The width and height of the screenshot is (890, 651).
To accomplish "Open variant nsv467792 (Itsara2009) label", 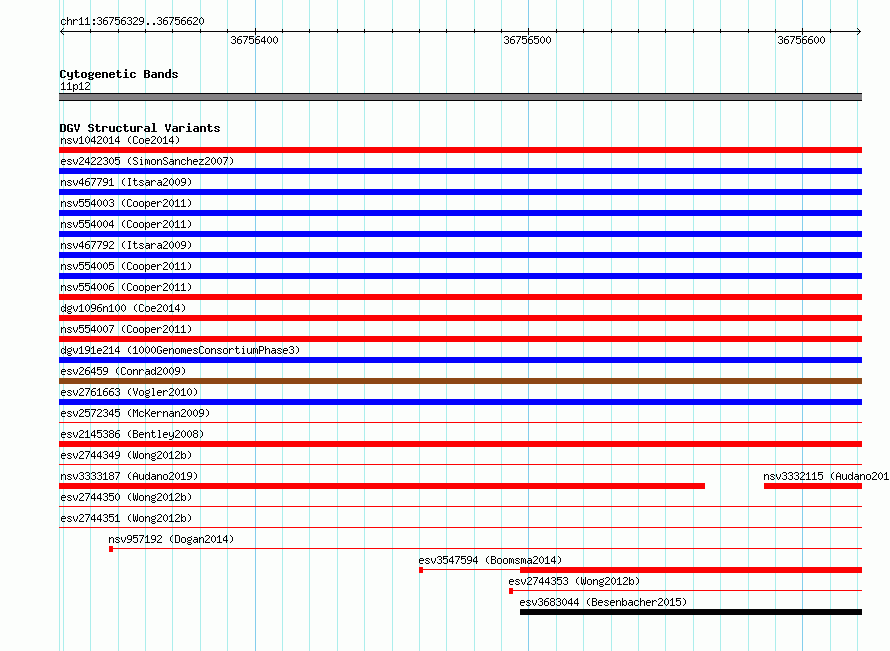I will pos(126,245).
